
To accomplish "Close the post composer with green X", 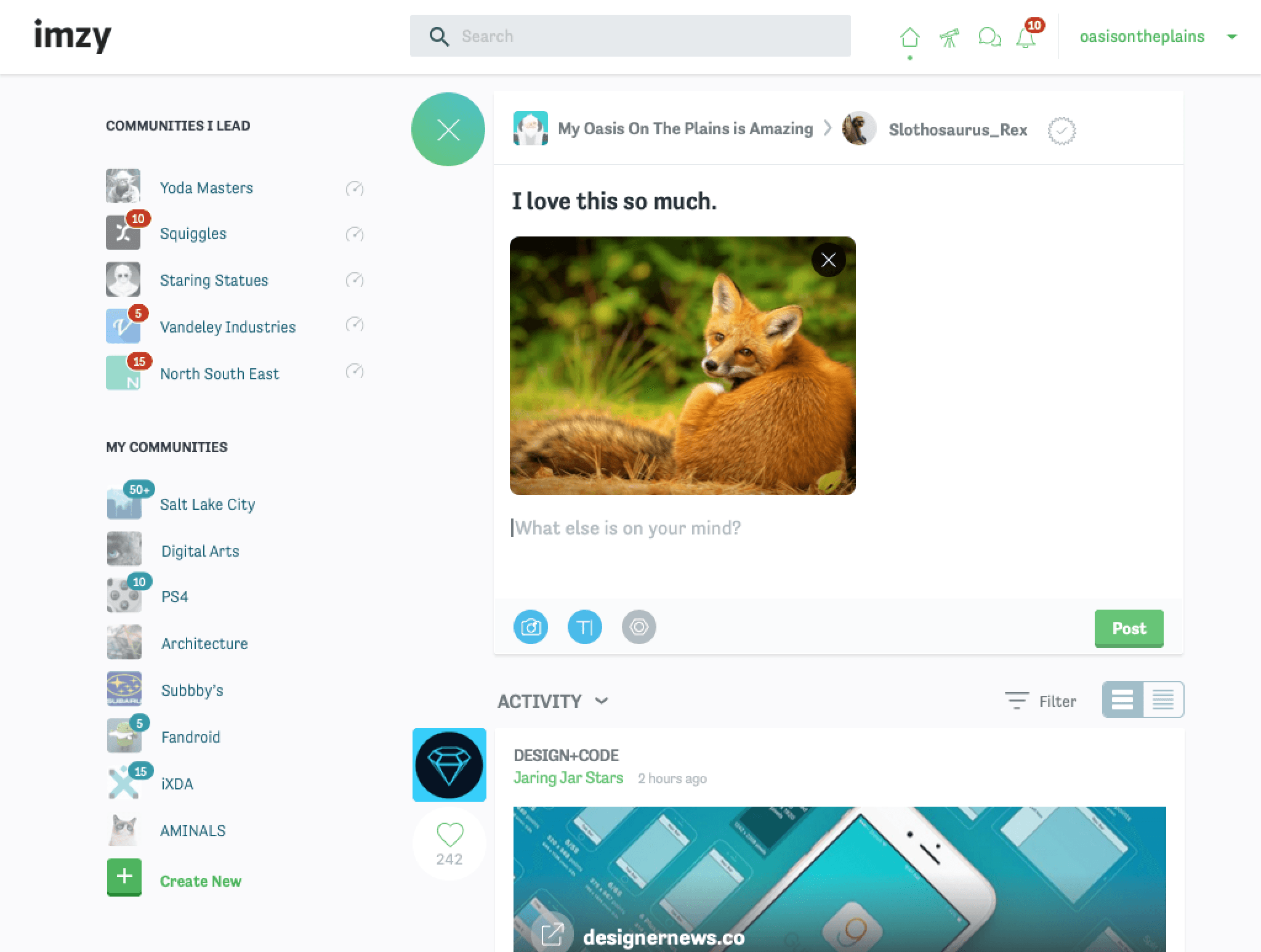I will coord(448,129).
